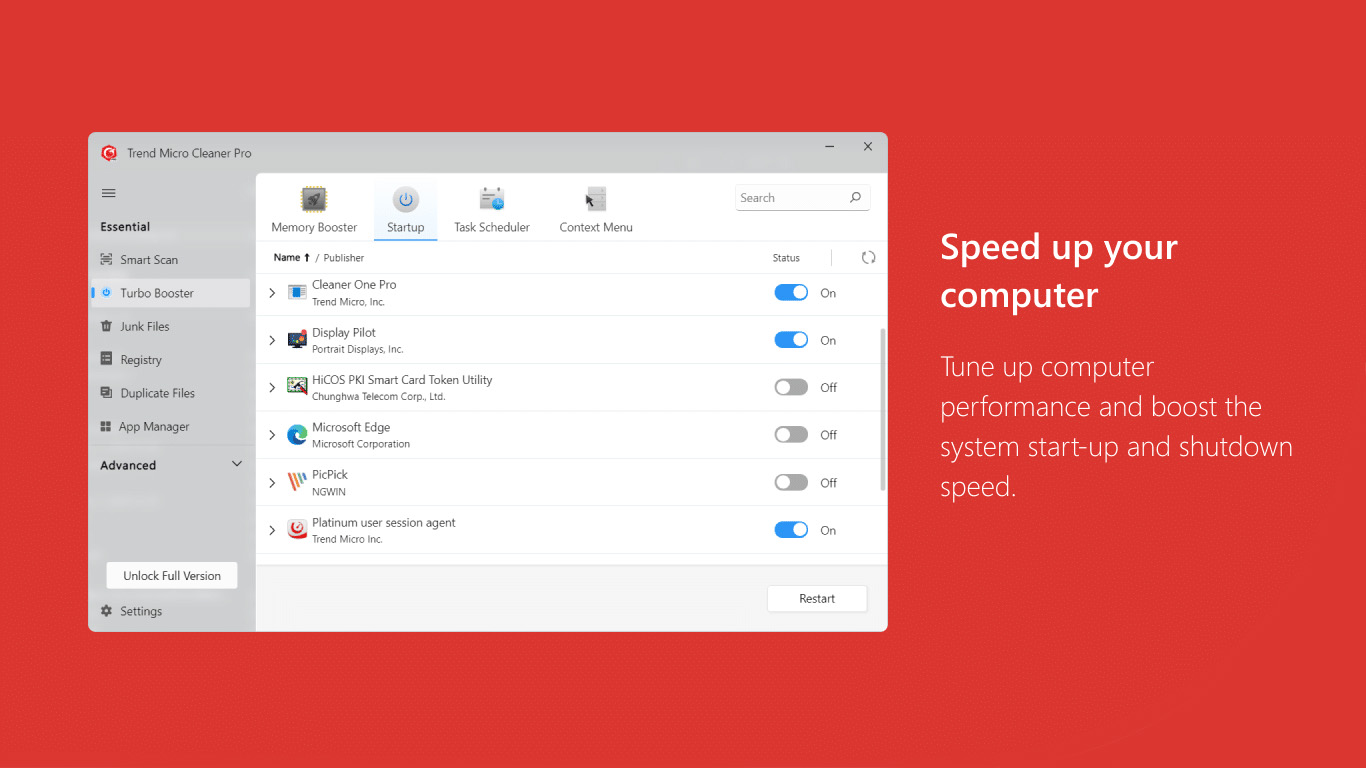Click the Junk Files trash icon
The height and width of the screenshot is (768, 1366).
point(106,326)
